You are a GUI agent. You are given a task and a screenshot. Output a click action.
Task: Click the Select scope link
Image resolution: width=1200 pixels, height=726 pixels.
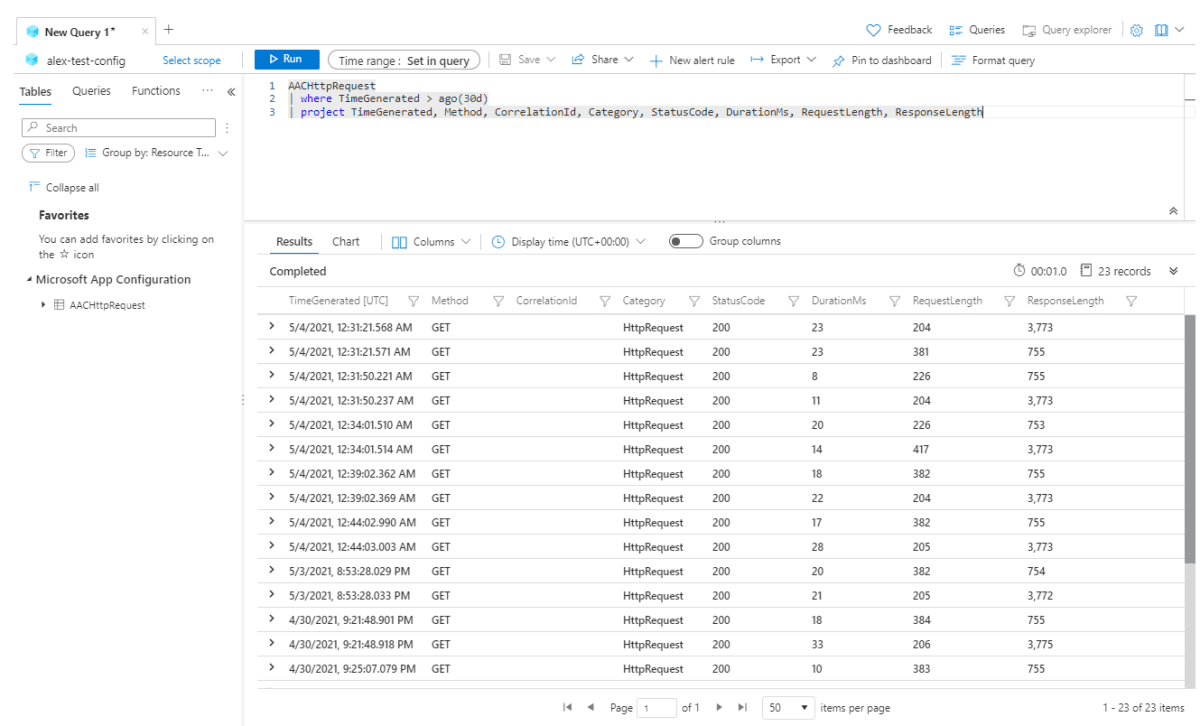191,60
